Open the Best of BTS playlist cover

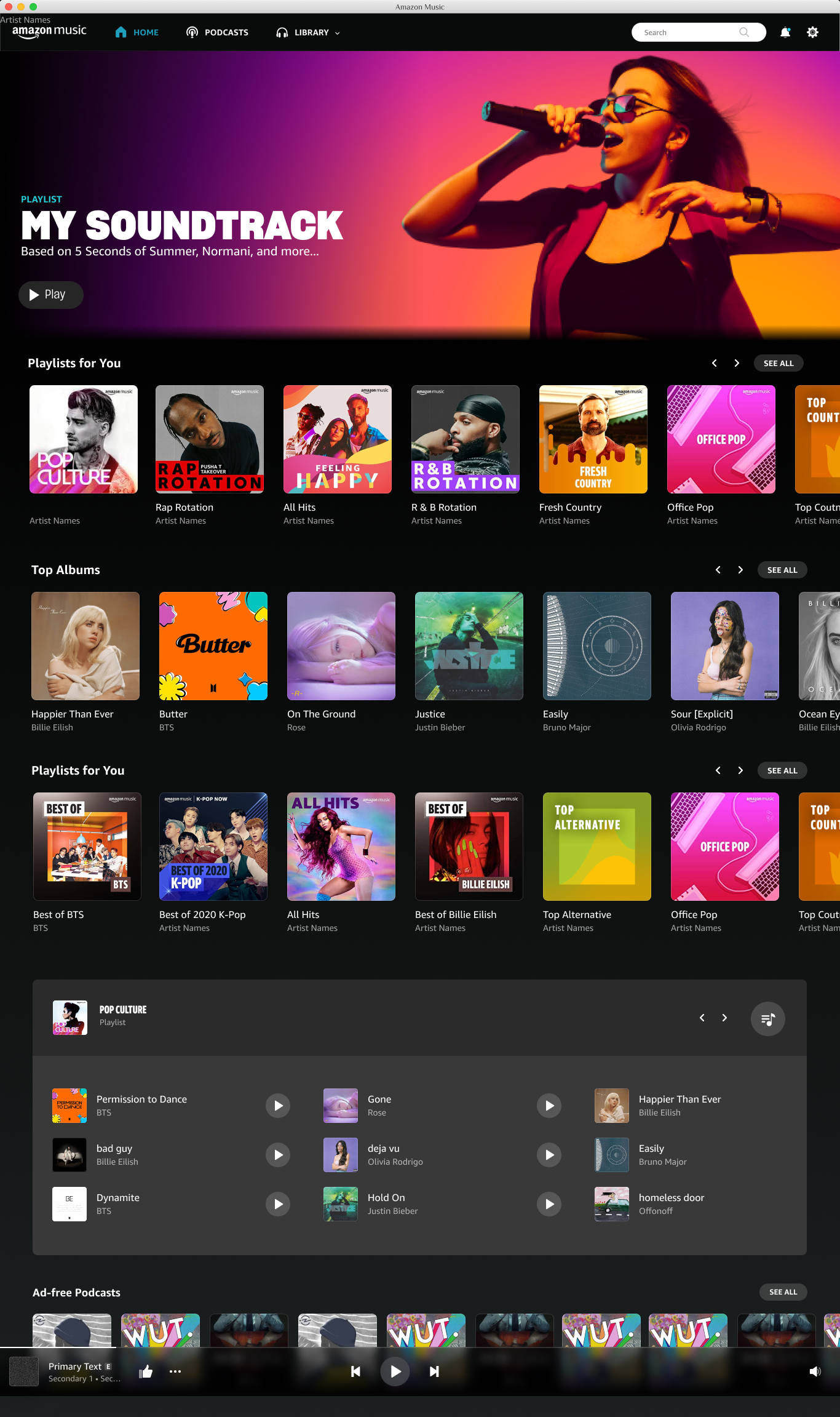tap(87, 847)
